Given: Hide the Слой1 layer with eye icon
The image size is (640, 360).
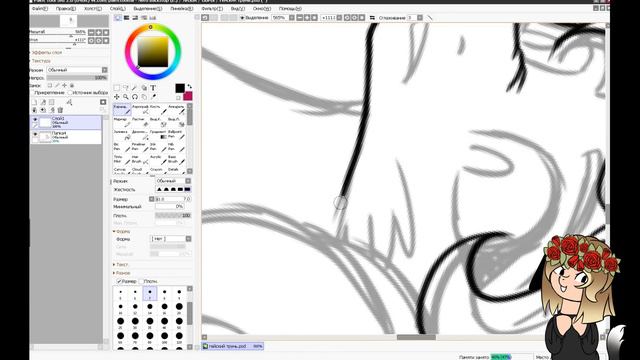Looking at the screenshot, I should 35,120.
